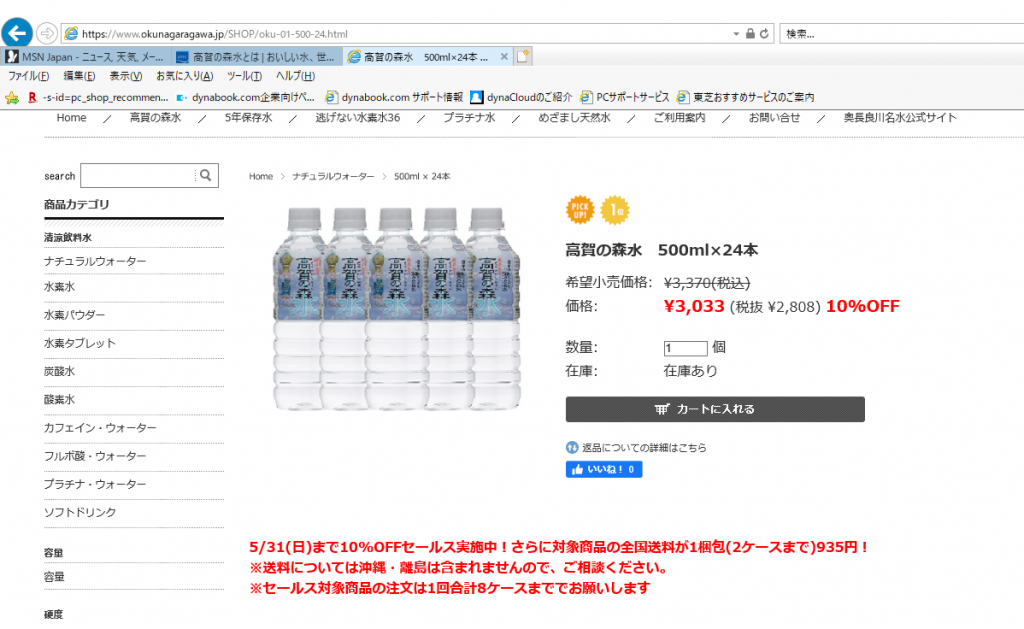Click the water bottles product image
The height and width of the screenshot is (629, 1024).
click(x=396, y=308)
